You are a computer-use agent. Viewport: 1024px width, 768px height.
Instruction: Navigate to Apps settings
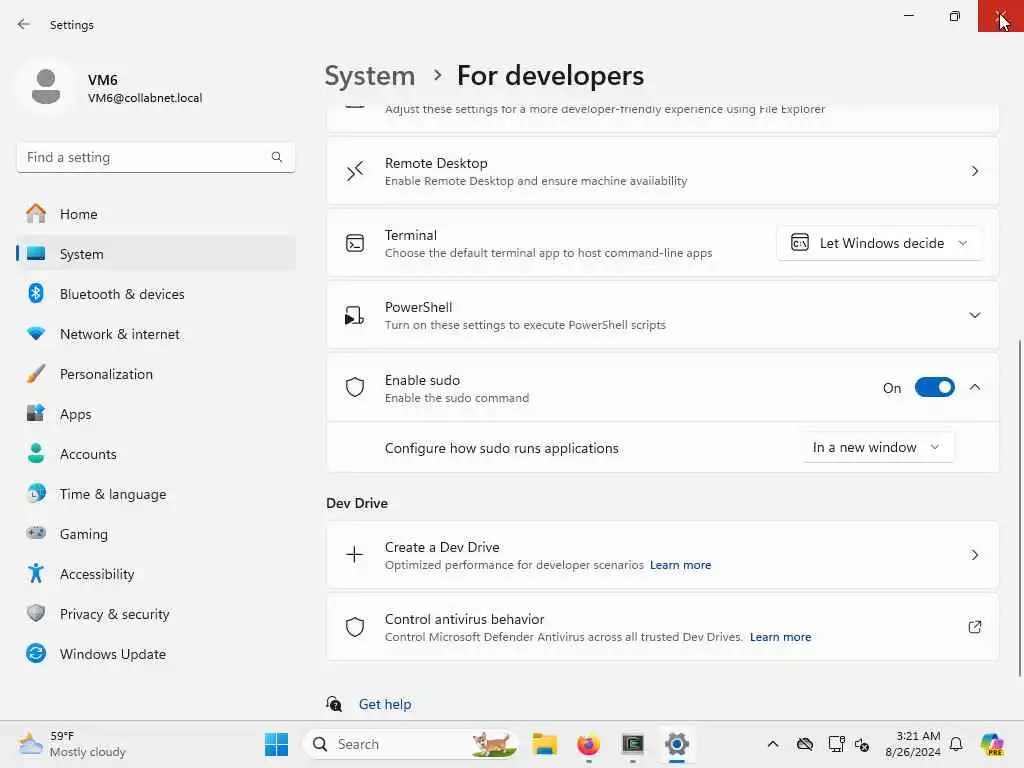(x=155, y=414)
